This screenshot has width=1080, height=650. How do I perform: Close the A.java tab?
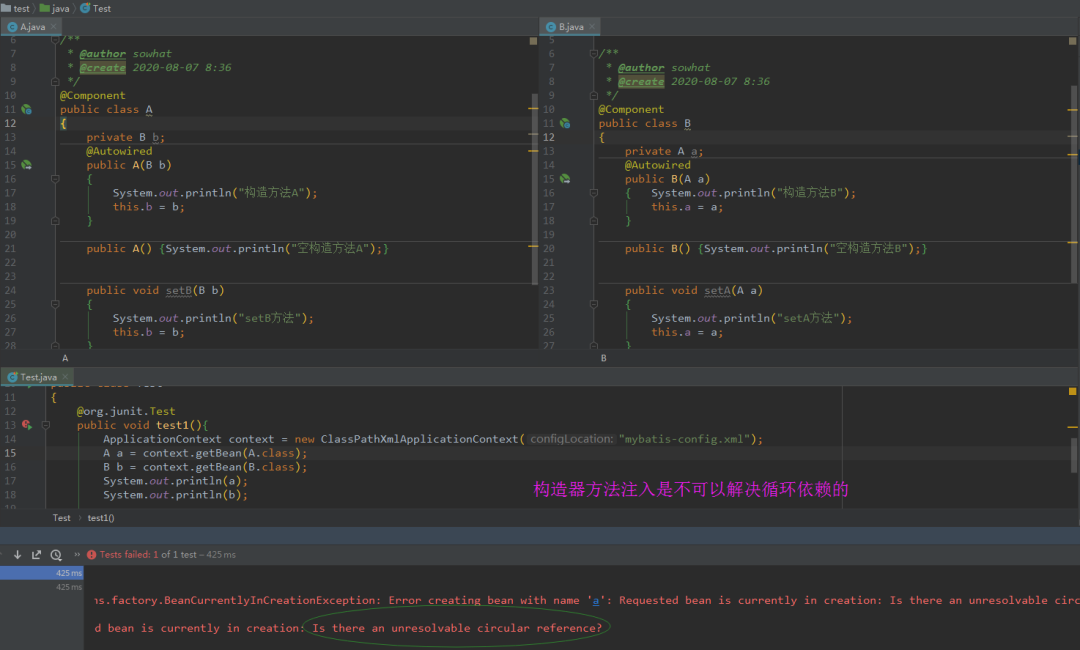pos(53,27)
